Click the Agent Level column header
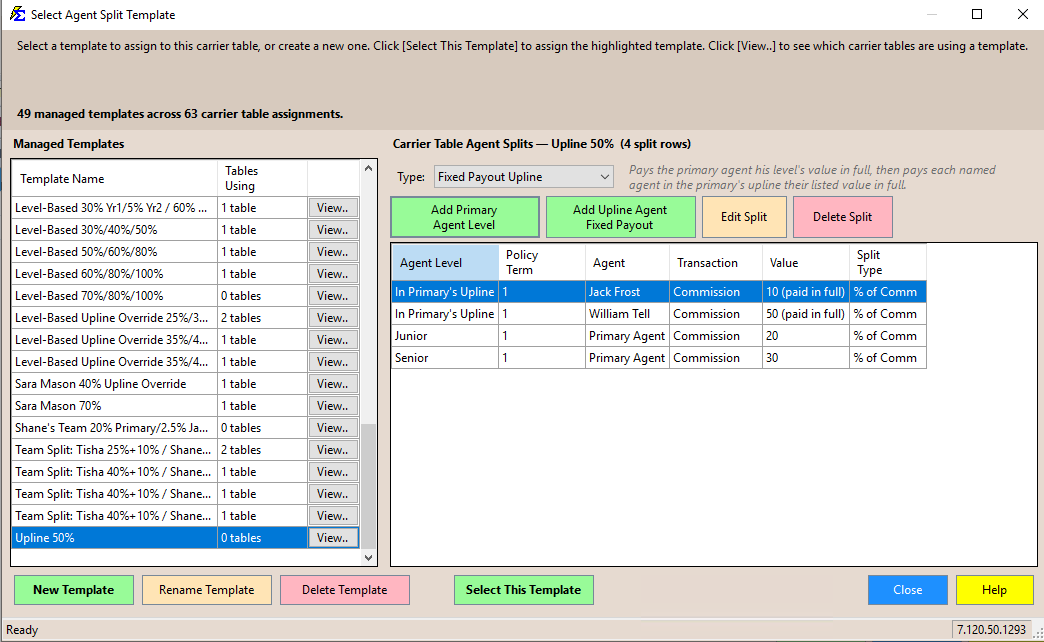The width and height of the screenshot is (1044, 642). point(445,262)
